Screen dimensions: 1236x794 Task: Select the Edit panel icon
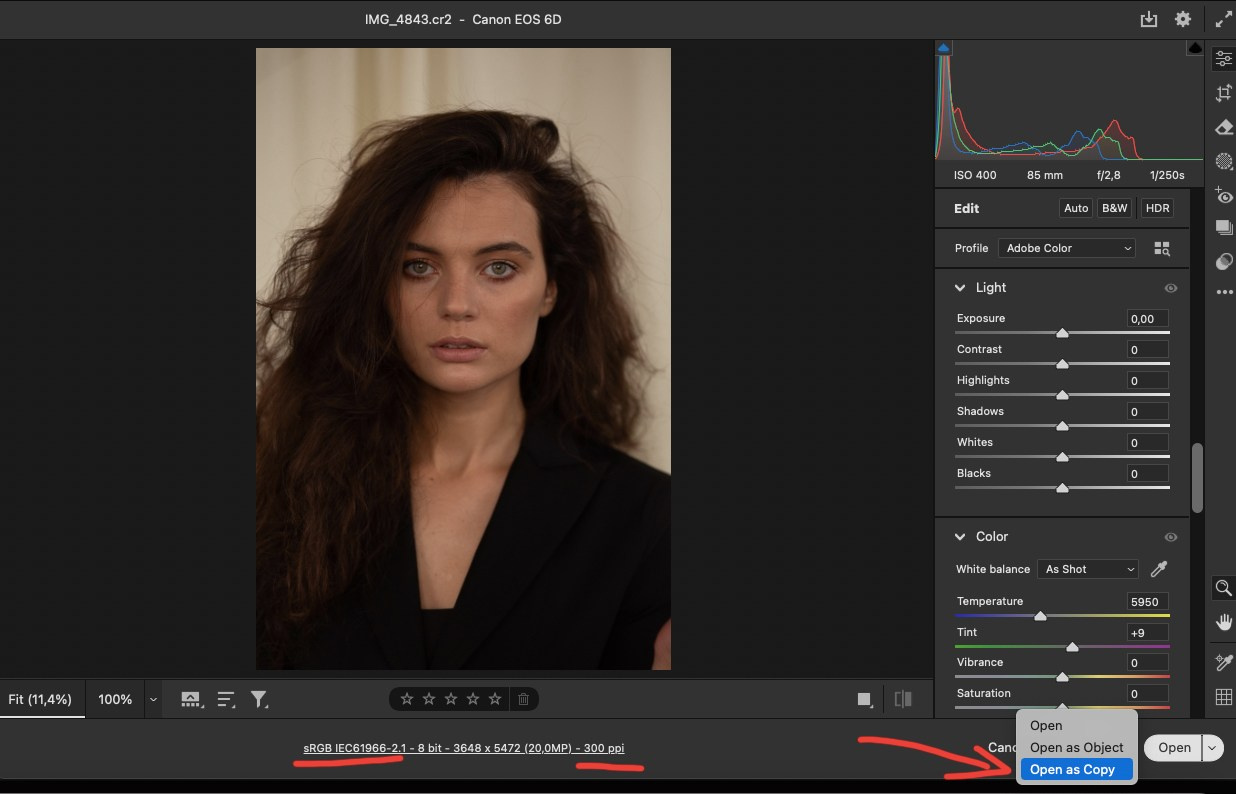click(1222, 58)
